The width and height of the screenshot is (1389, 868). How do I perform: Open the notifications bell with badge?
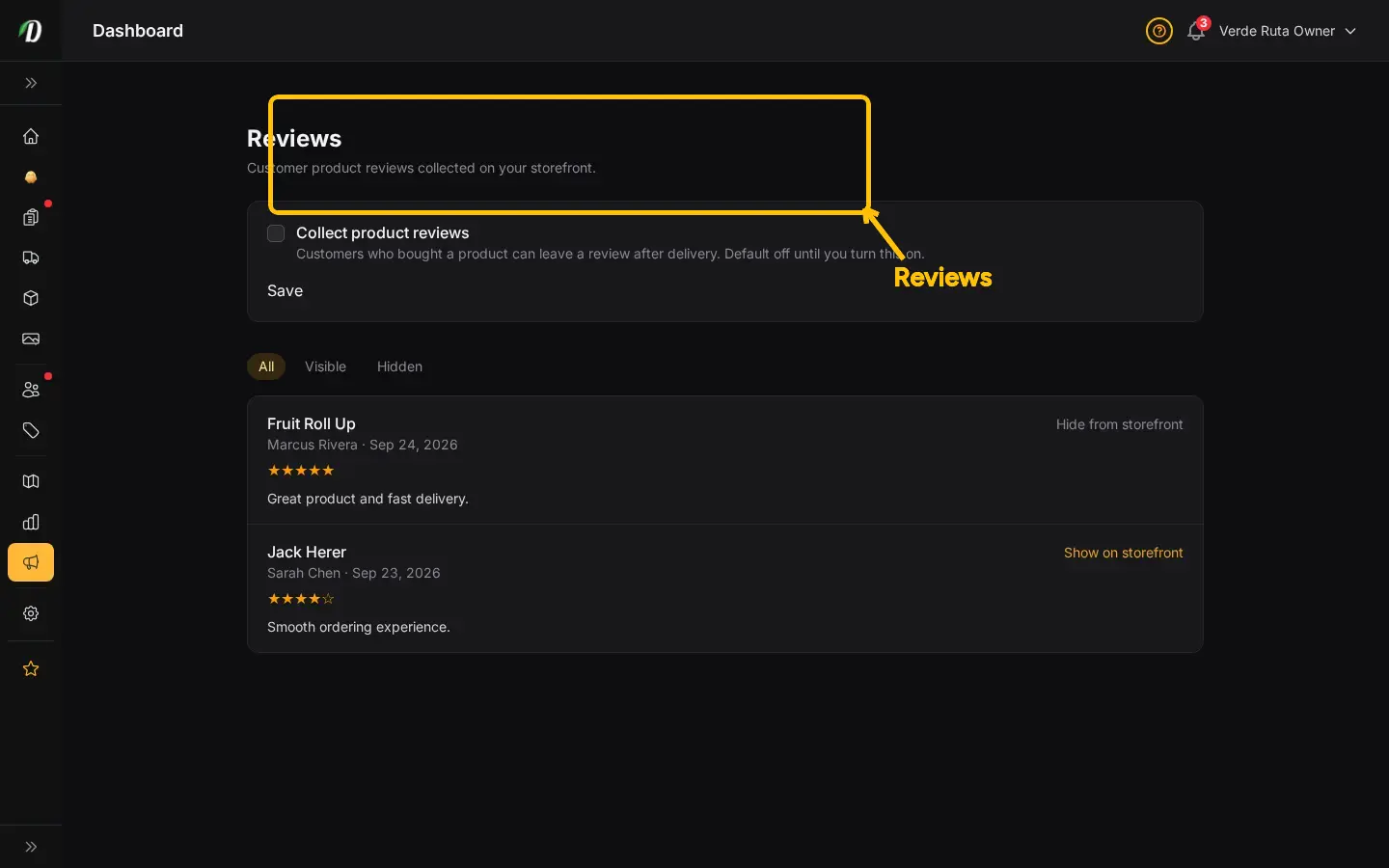click(x=1196, y=31)
